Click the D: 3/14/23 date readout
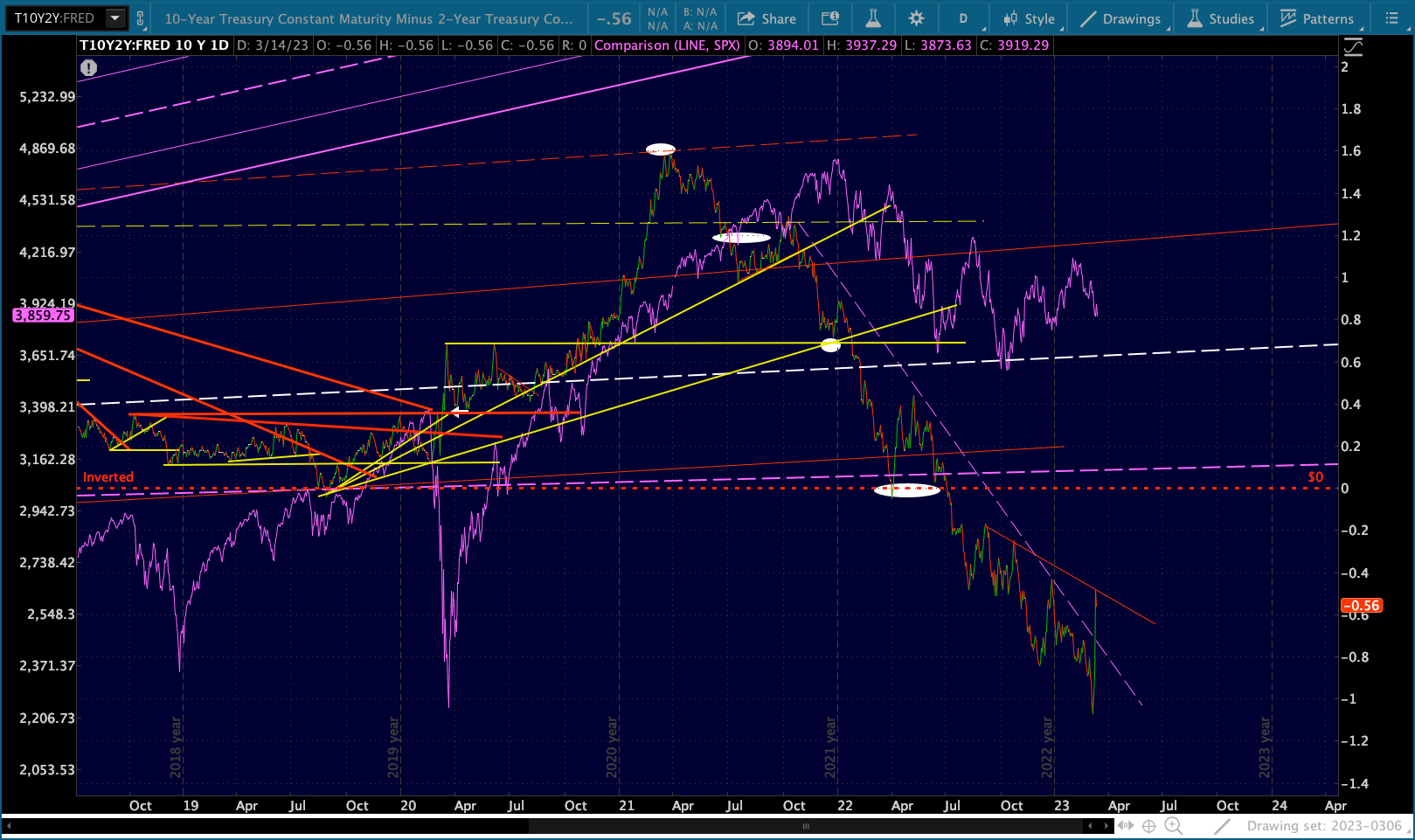Viewport: 1415px width, 840px height. 273,45
